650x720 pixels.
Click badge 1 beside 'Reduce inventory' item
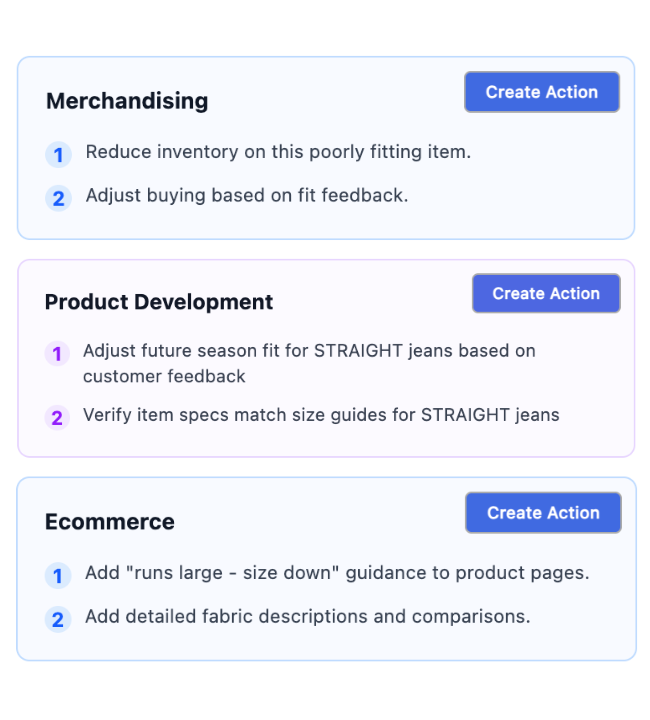[58, 155]
